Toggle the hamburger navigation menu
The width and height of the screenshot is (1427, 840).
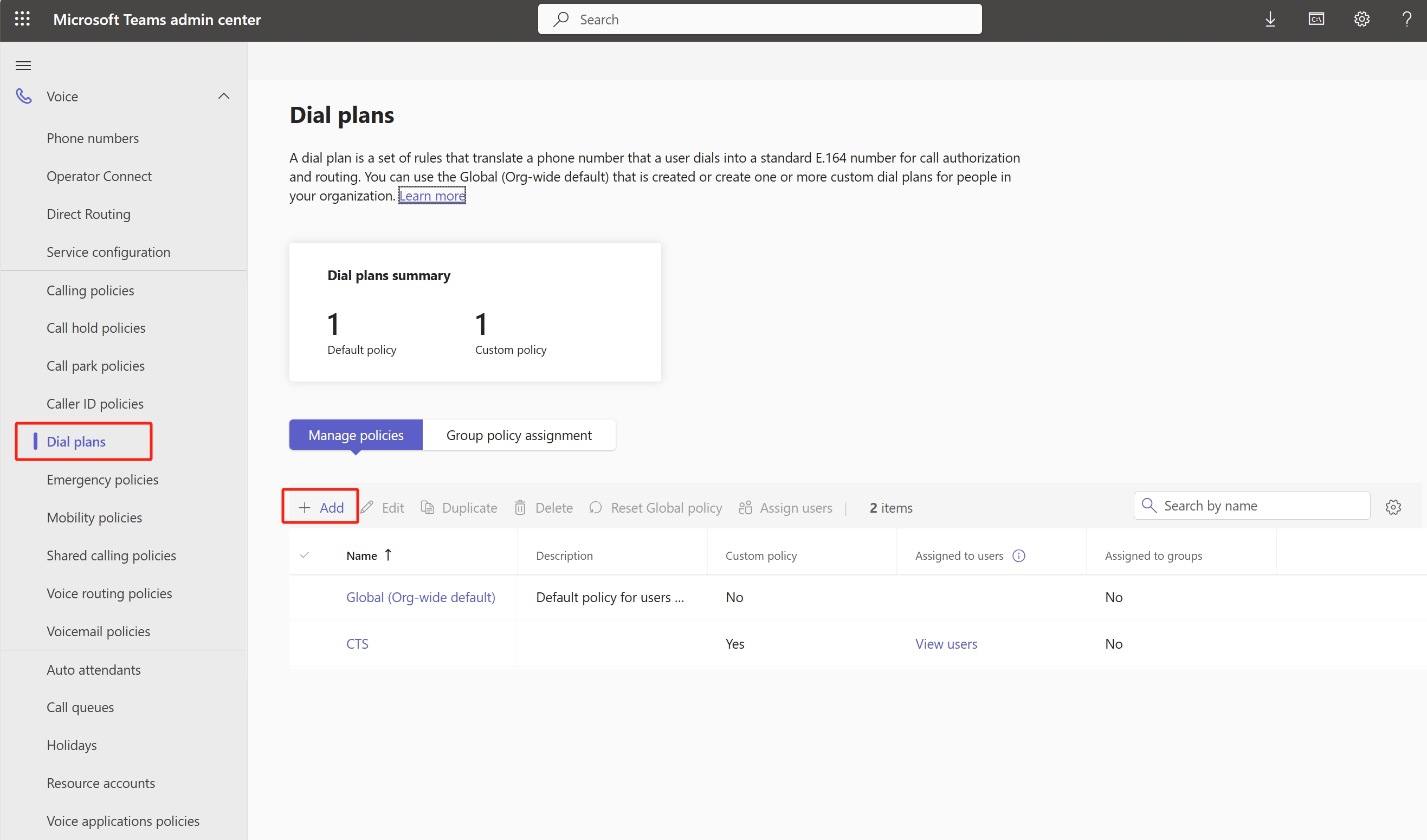click(23, 66)
